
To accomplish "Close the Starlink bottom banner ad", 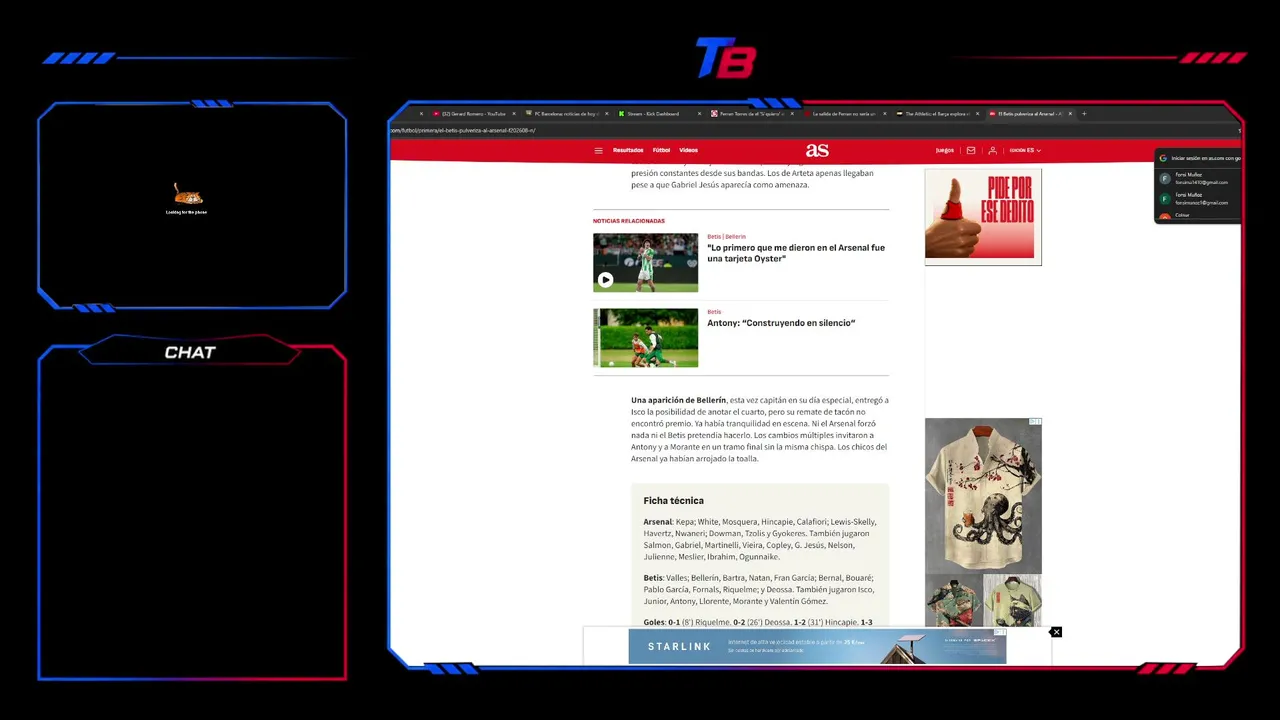I will 1055,632.
